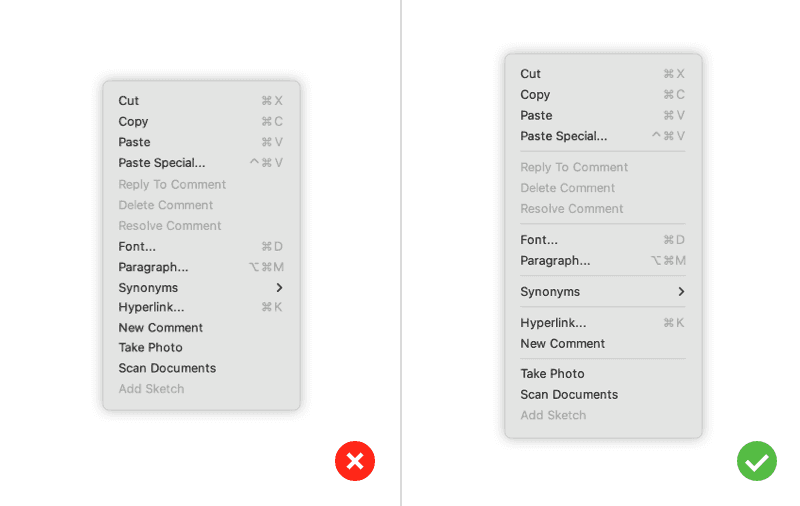Choose Take Photo in the left menu
The image size is (800, 506).
[150, 348]
